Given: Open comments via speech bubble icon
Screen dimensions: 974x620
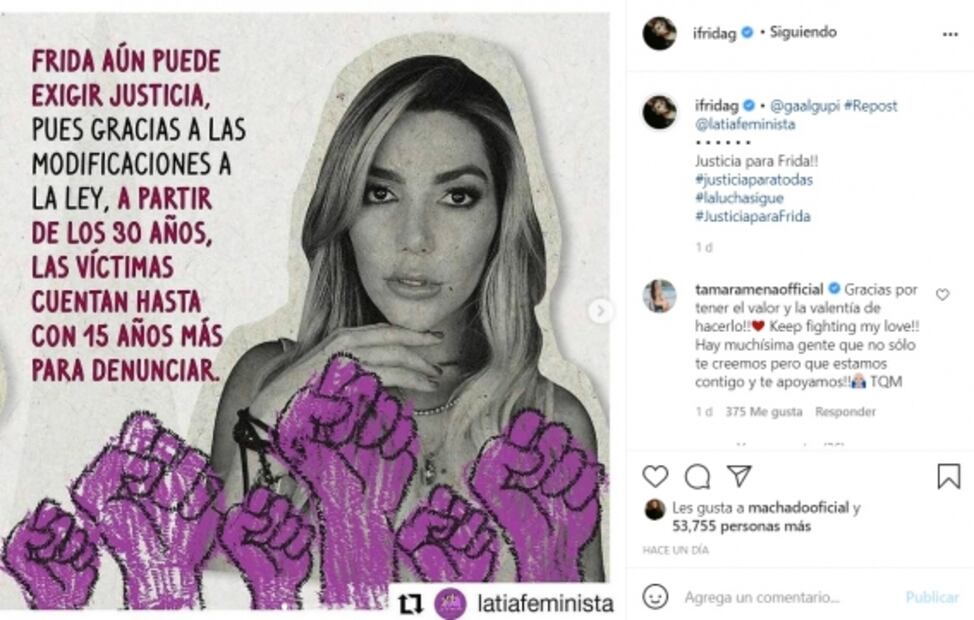Looking at the screenshot, I should click(697, 477).
